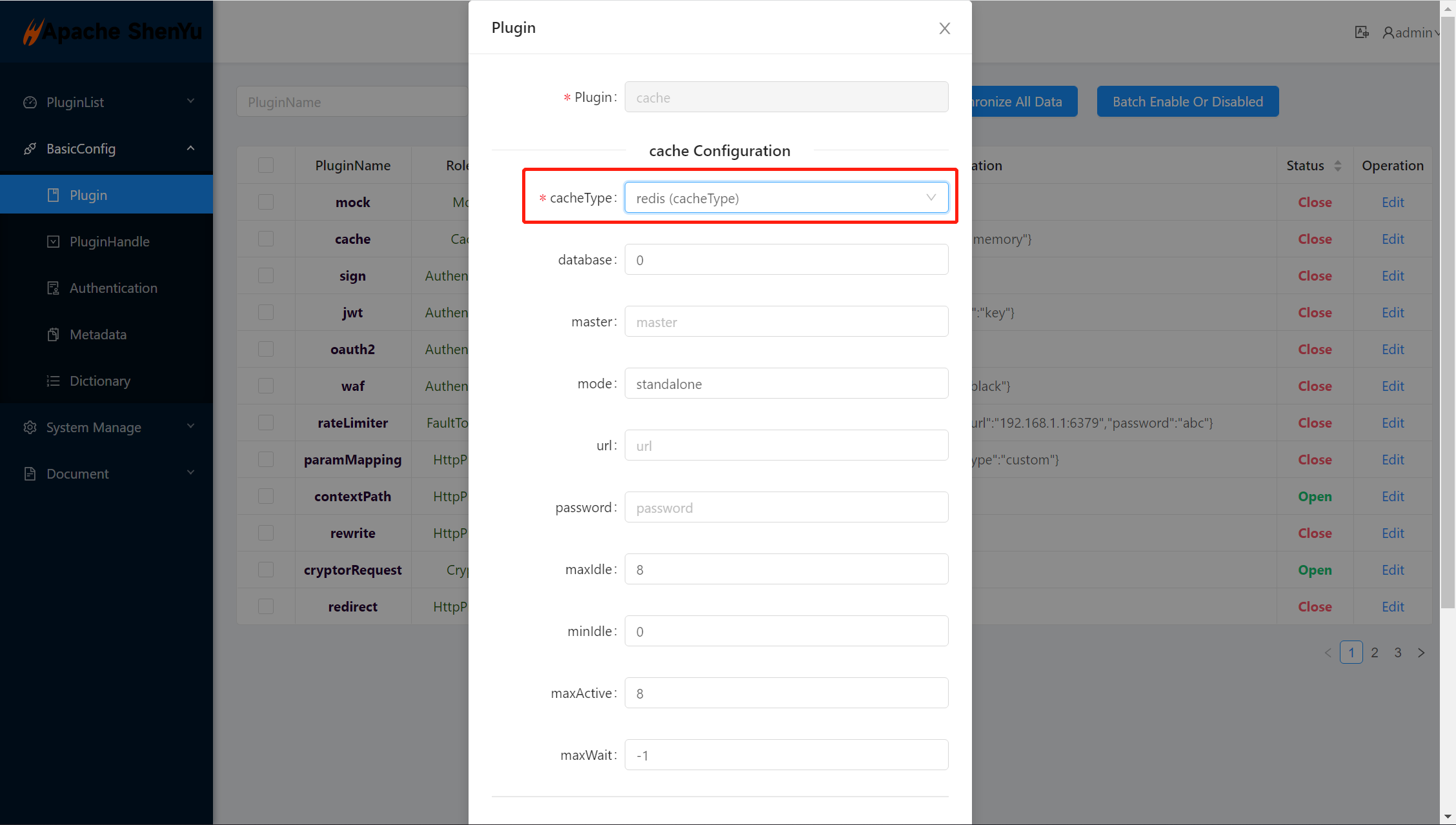This screenshot has height=825, width=1456.
Task: Go to pagination page 2
Action: [1375, 653]
